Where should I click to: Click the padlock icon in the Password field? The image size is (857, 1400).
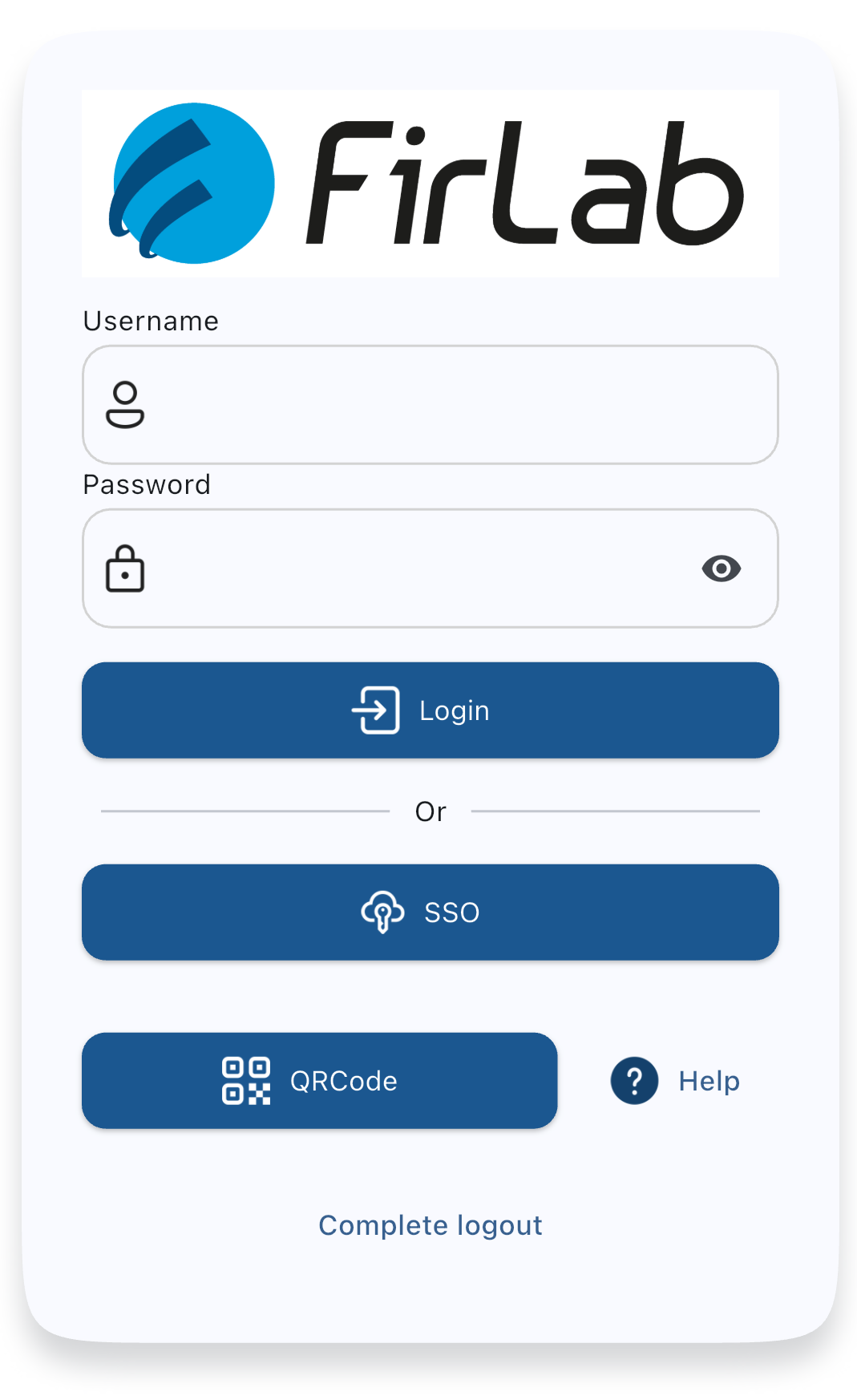click(x=124, y=568)
